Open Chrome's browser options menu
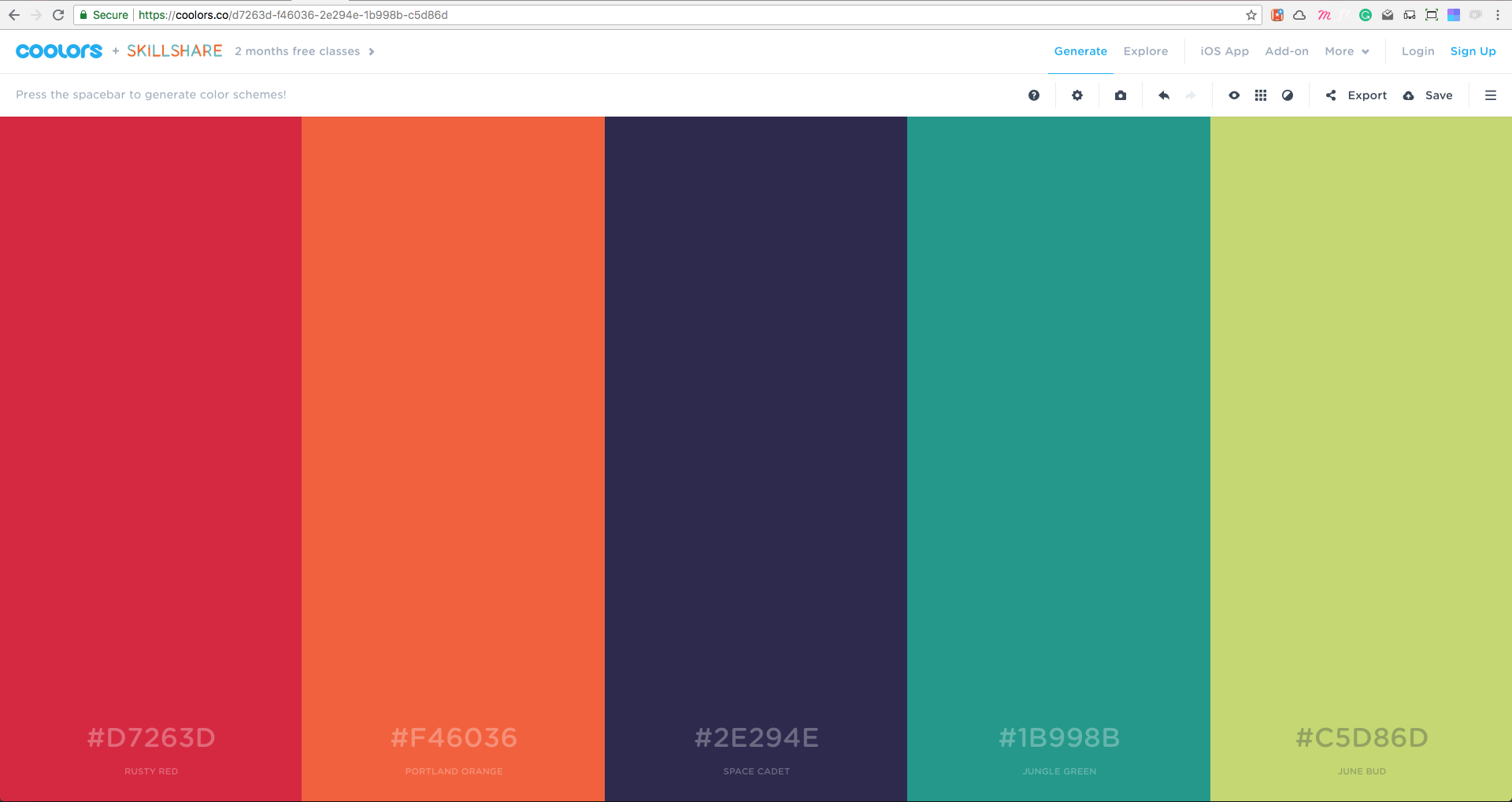1512x802 pixels. (x=1499, y=14)
